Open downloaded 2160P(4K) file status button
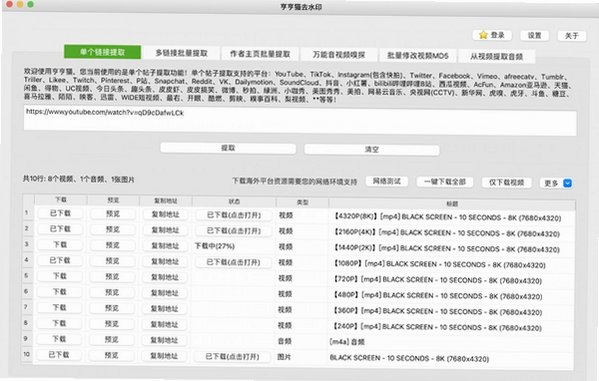 pyautogui.click(x=234, y=231)
